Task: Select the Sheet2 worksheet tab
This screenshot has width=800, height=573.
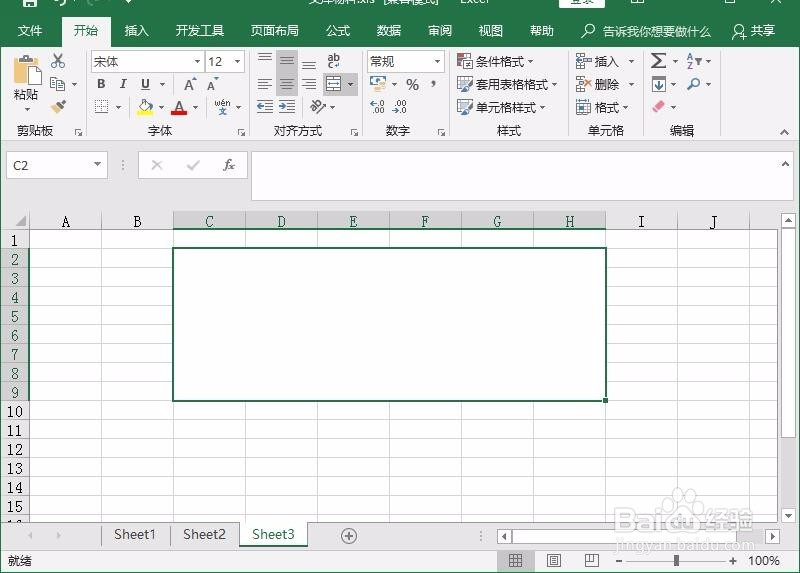Action: click(x=204, y=534)
